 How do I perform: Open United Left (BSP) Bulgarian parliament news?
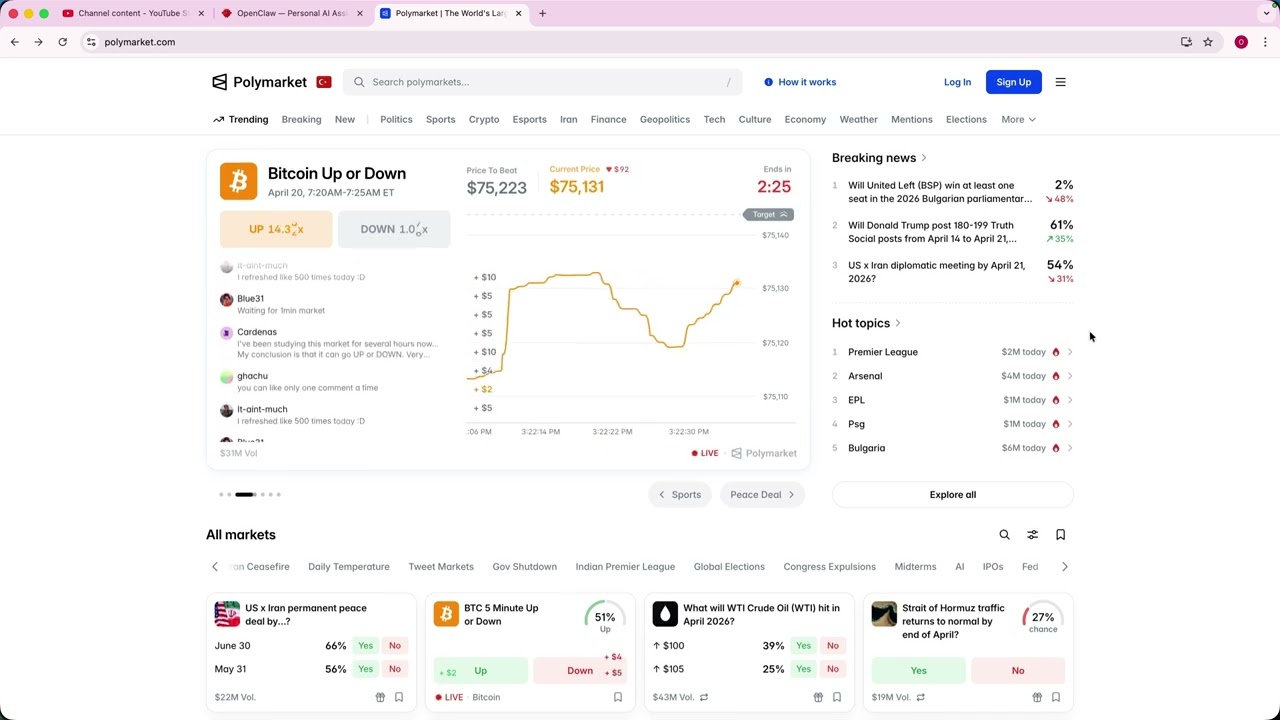(952, 192)
